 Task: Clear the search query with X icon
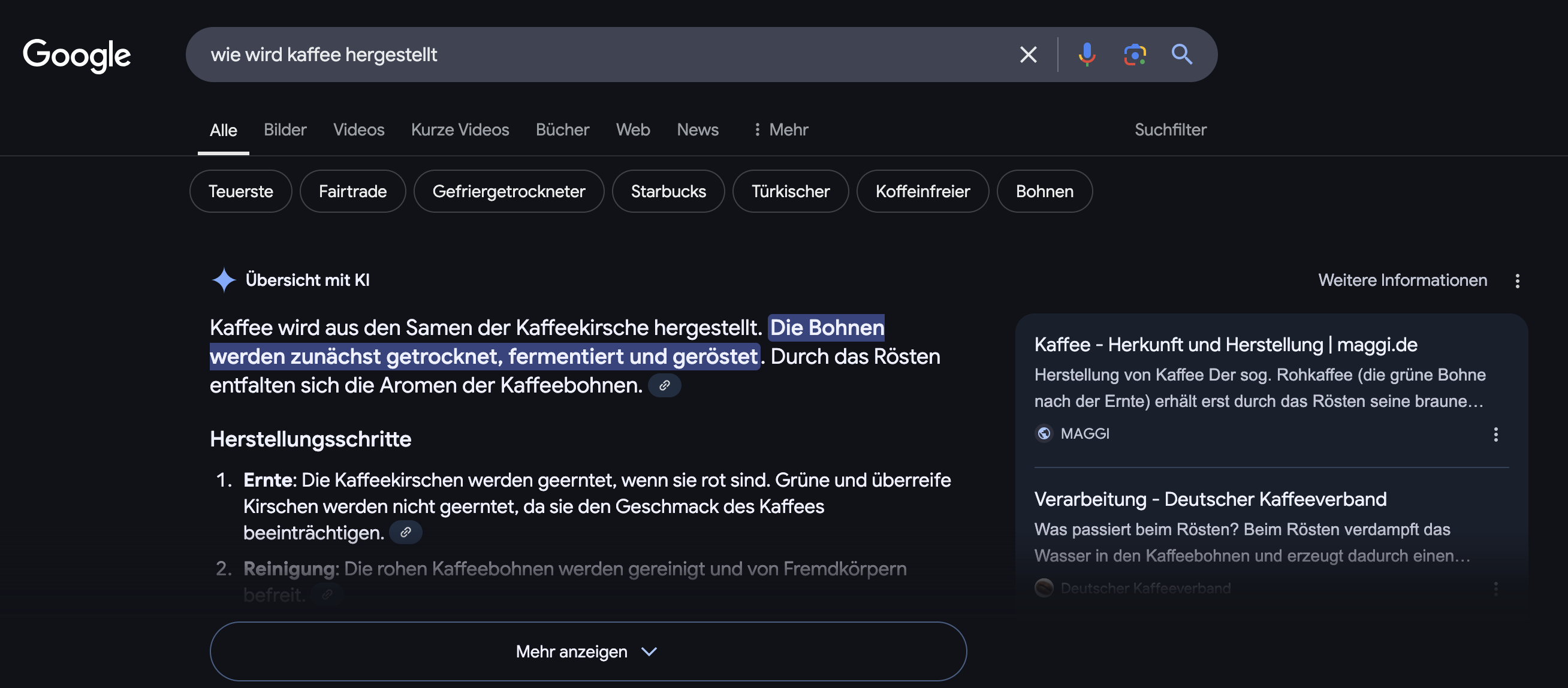(x=1028, y=55)
